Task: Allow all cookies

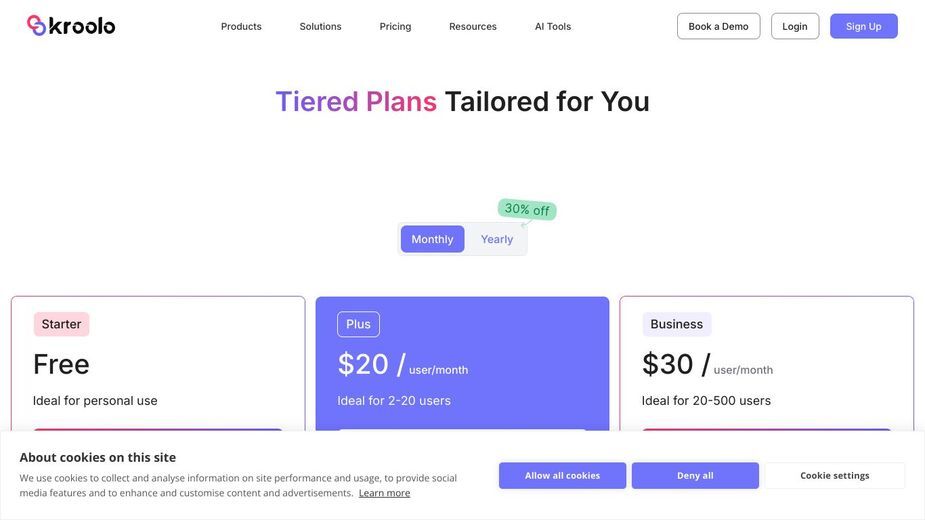Action: click(x=562, y=475)
